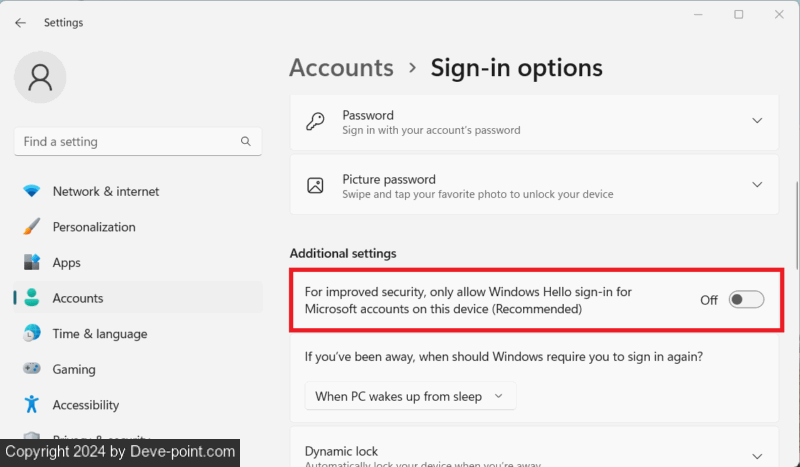Click the Time & language globe icon

point(32,334)
